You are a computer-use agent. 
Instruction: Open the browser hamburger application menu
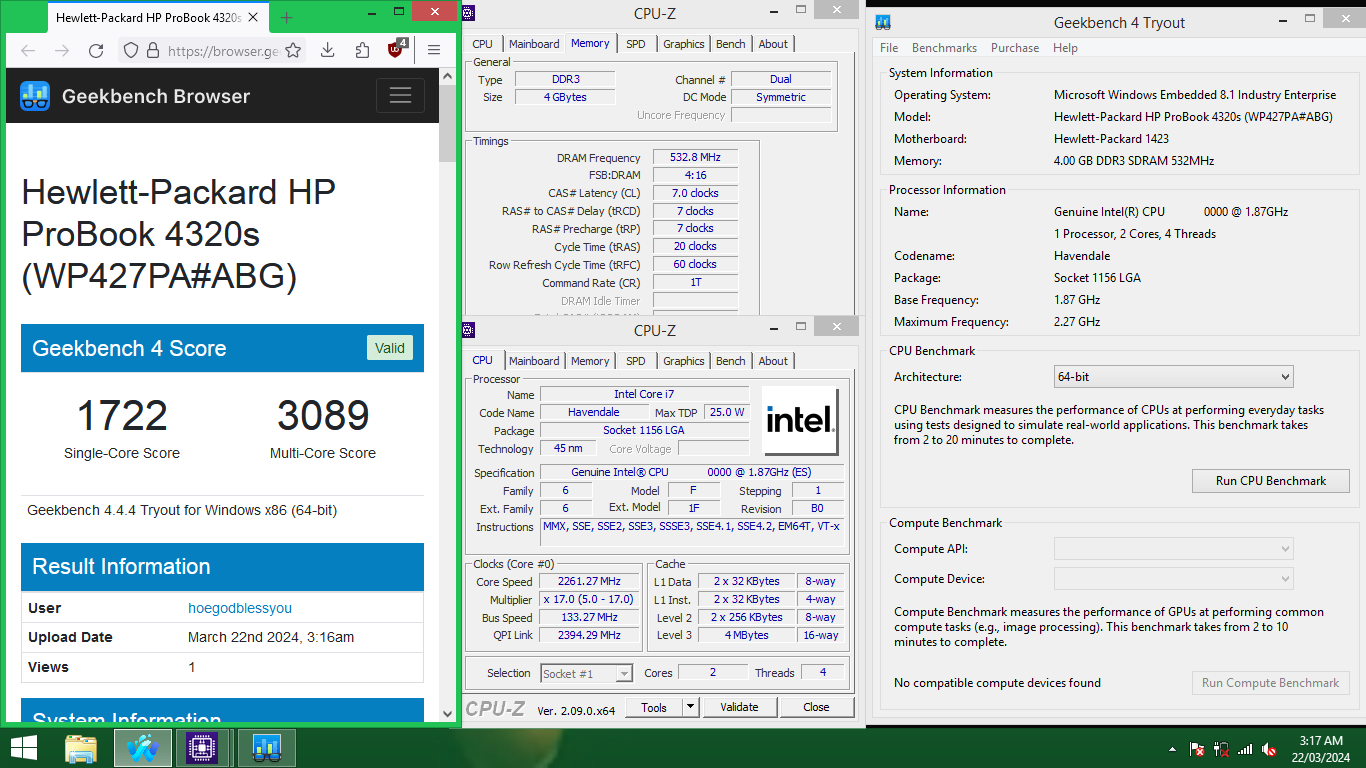(x=434, y=51)
